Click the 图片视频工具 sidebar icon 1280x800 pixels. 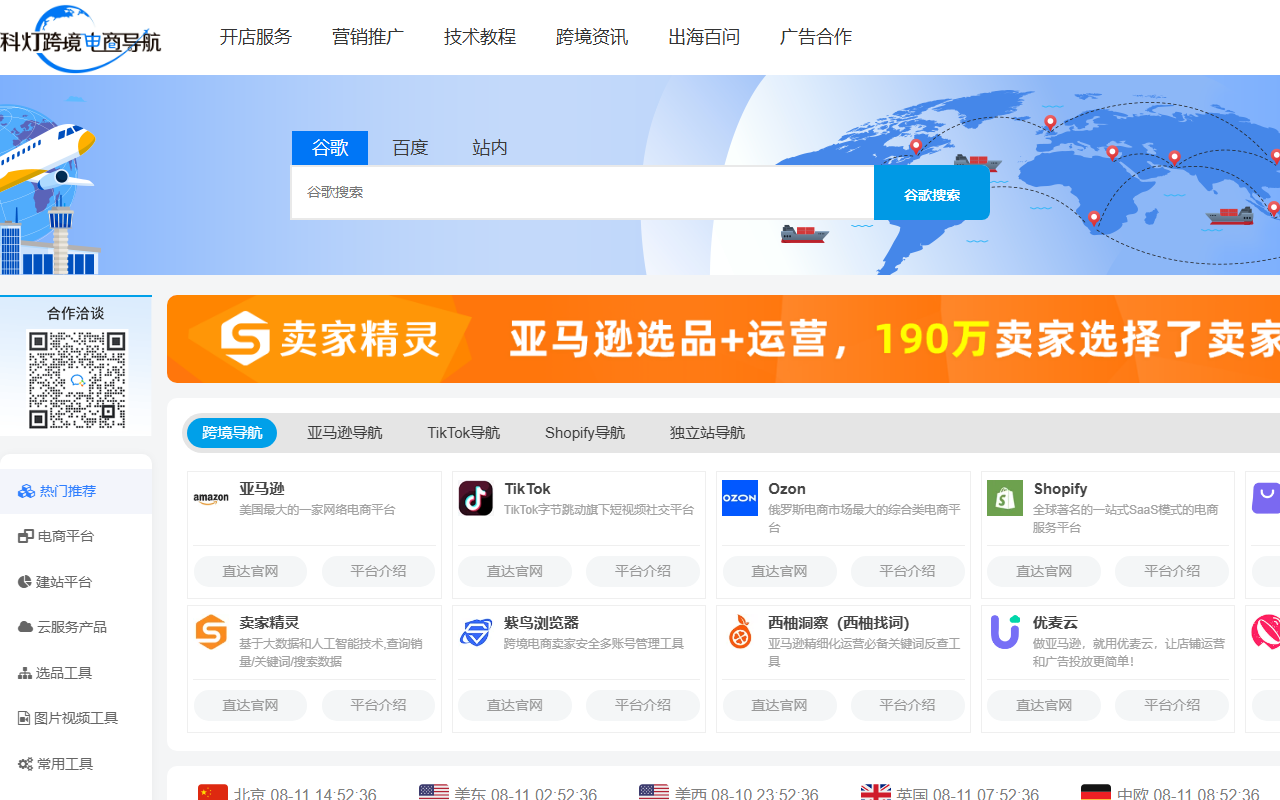click(25, 718)
